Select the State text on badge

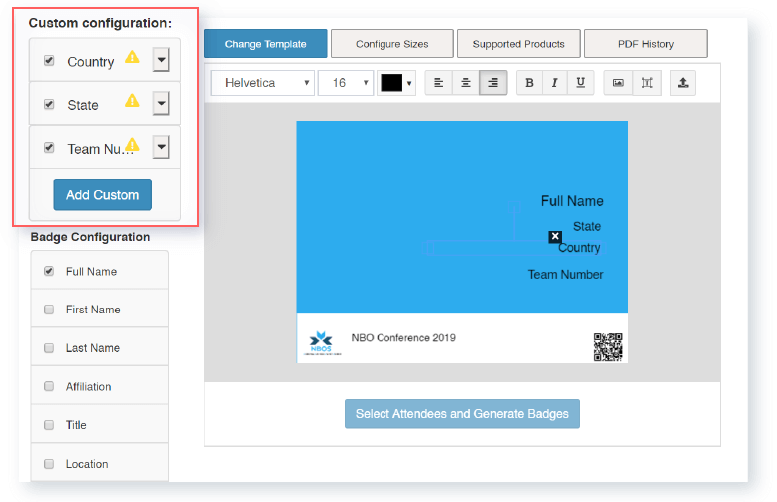click(x=587, y=226)
